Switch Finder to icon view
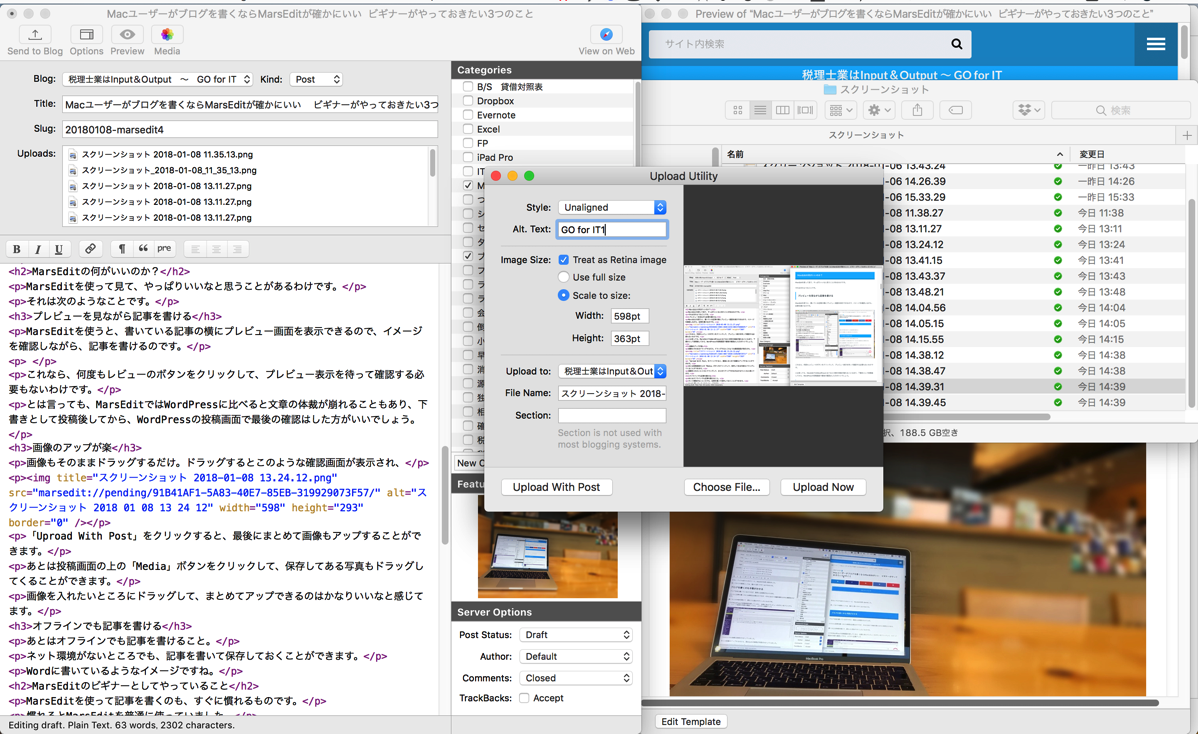The width and height of the screenshot is (1198, 734). (x=737, y=111)
